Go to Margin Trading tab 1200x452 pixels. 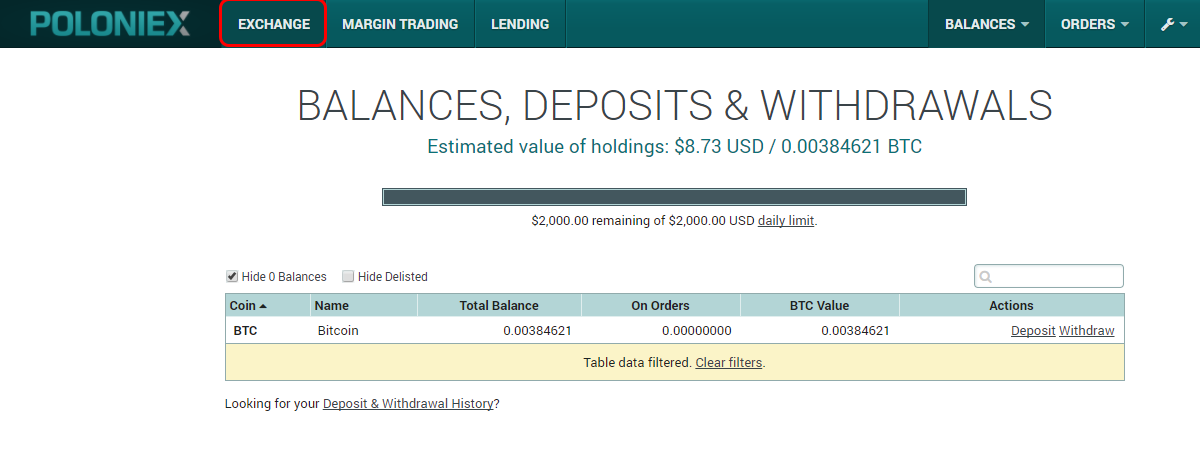(x=400, y=24)
